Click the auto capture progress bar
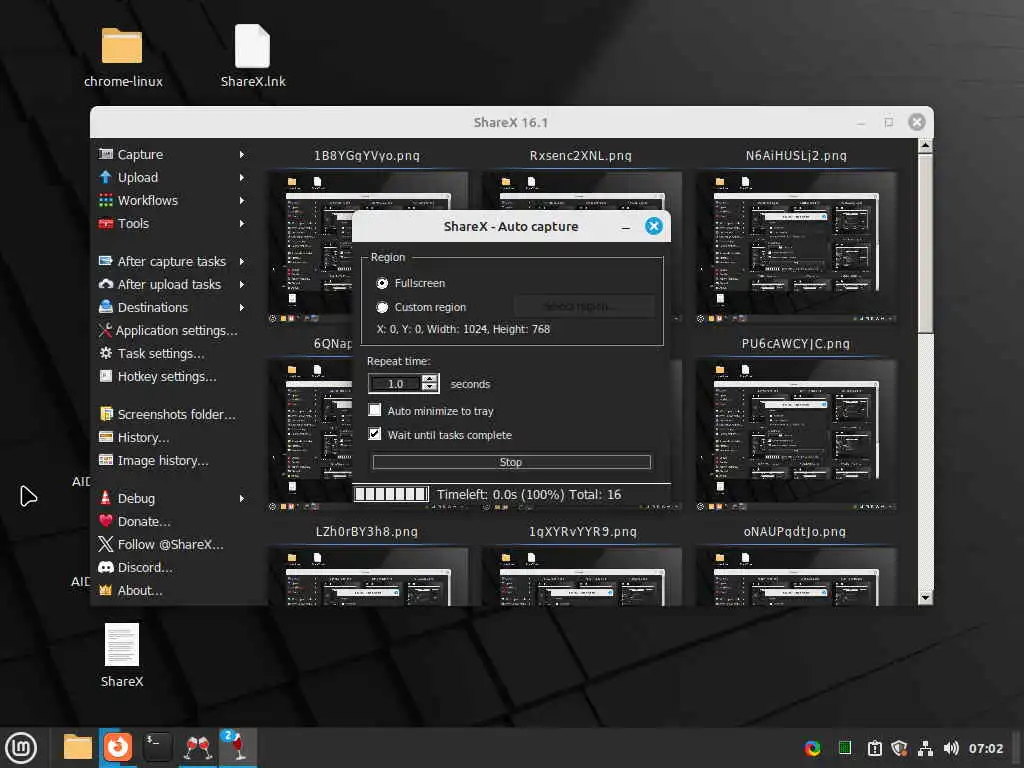This screenshot has height=768, width=1024. coord(391,494)
